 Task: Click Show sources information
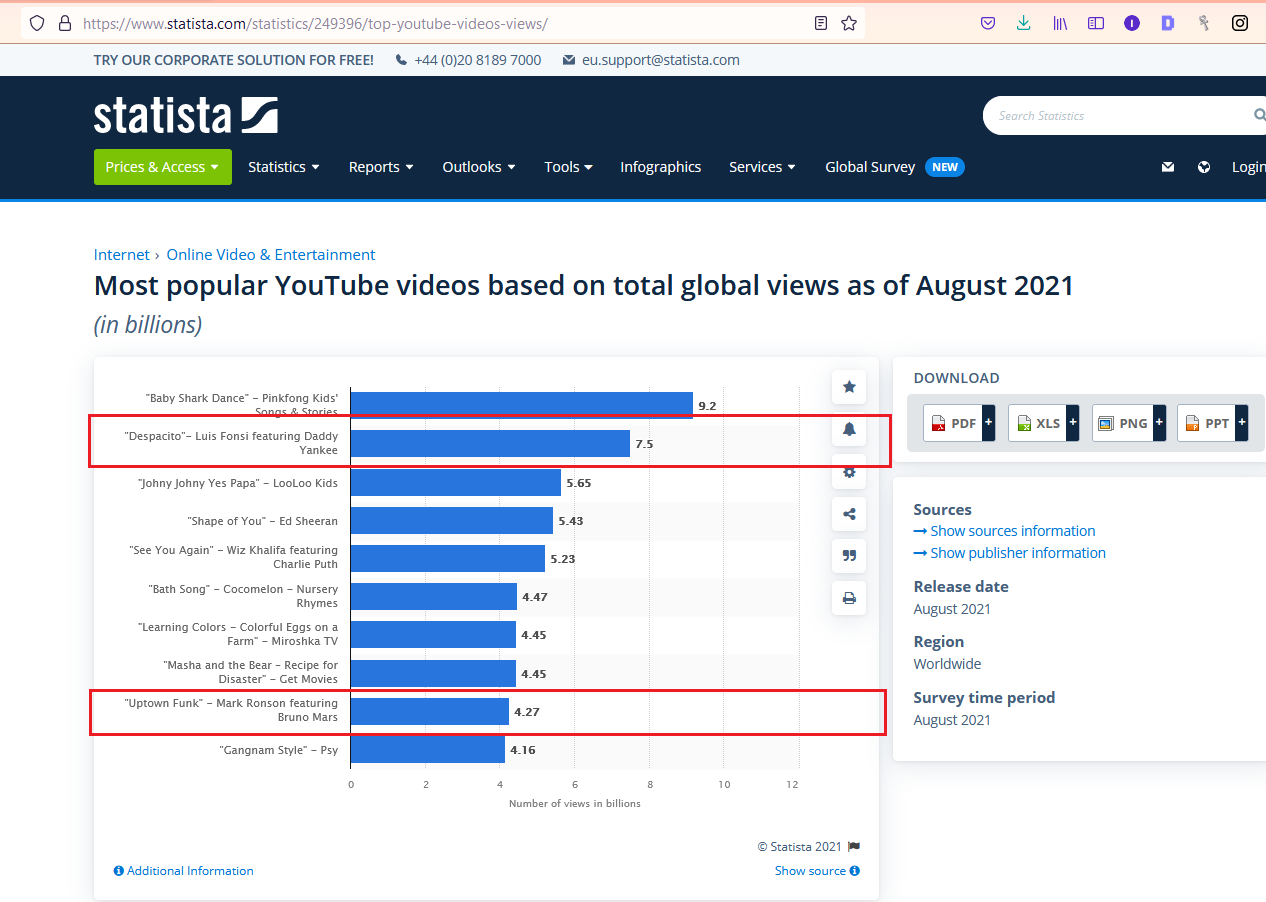click(x=1004, y=531)
